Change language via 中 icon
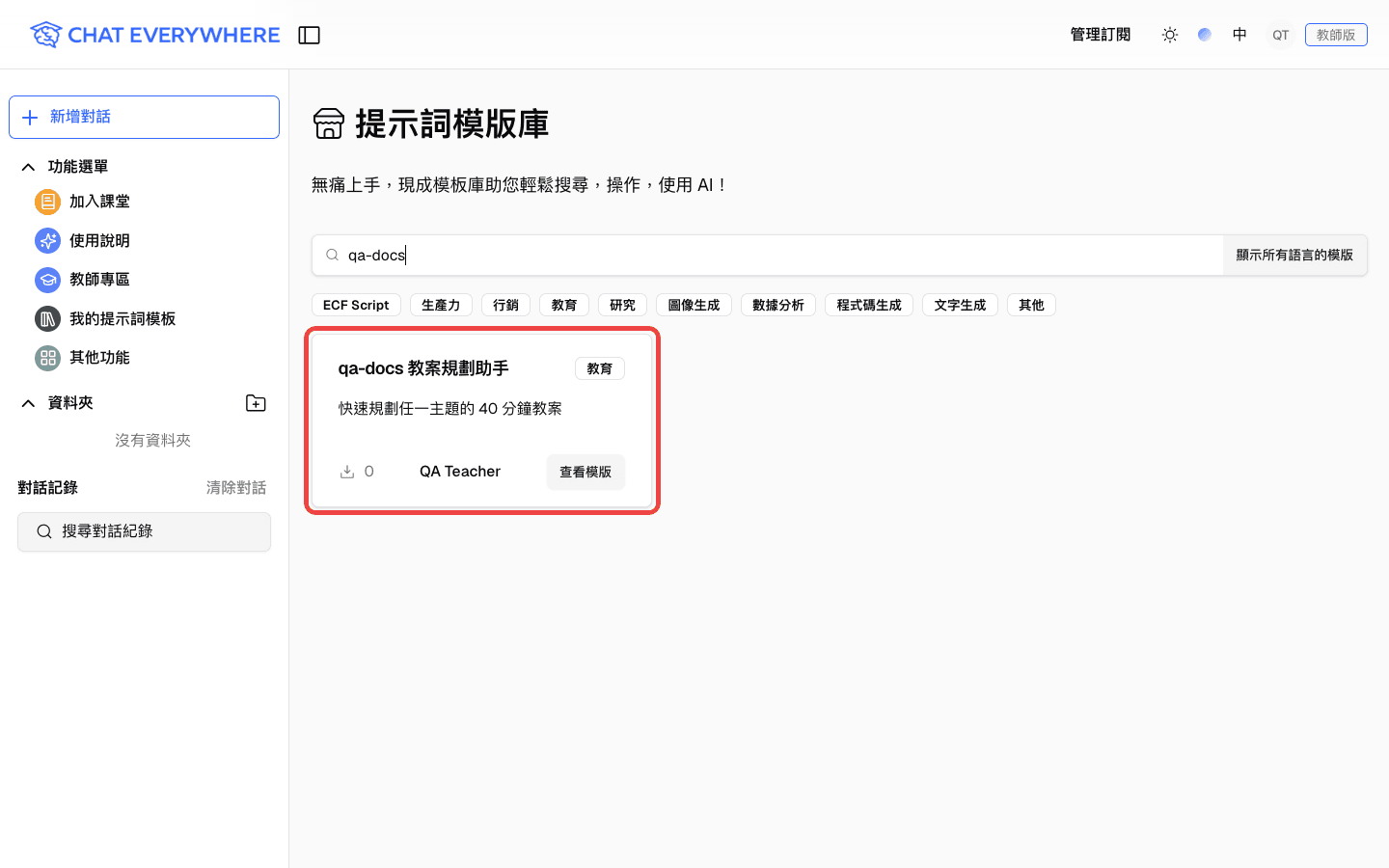 click(1239, 35)
